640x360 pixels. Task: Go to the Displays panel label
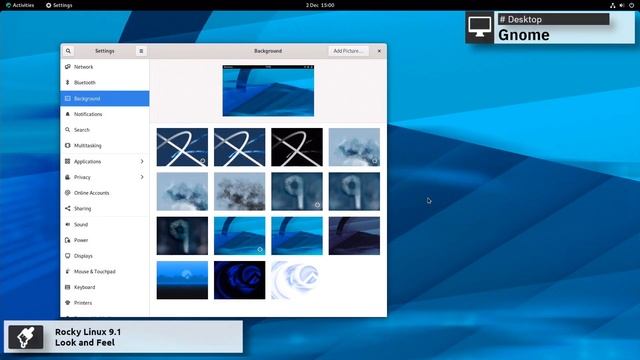tap(83, 256)
